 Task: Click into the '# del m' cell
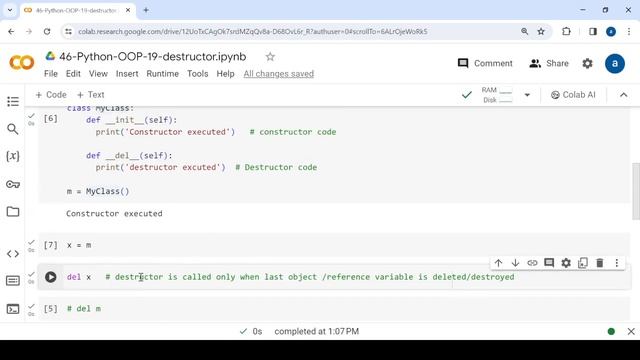tap(334, 309)
